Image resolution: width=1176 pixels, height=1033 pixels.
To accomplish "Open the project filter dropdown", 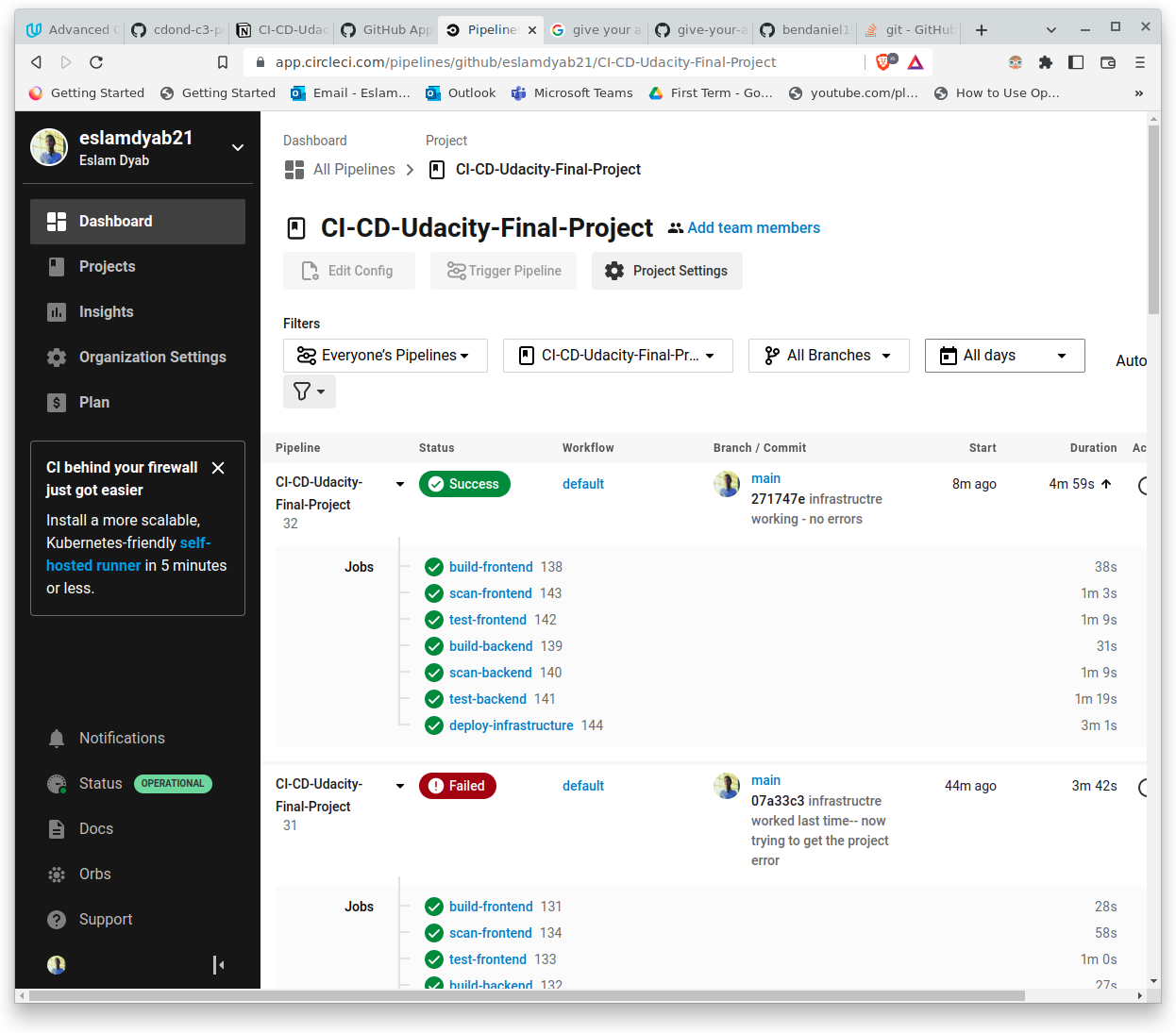I will click(618, 356).
